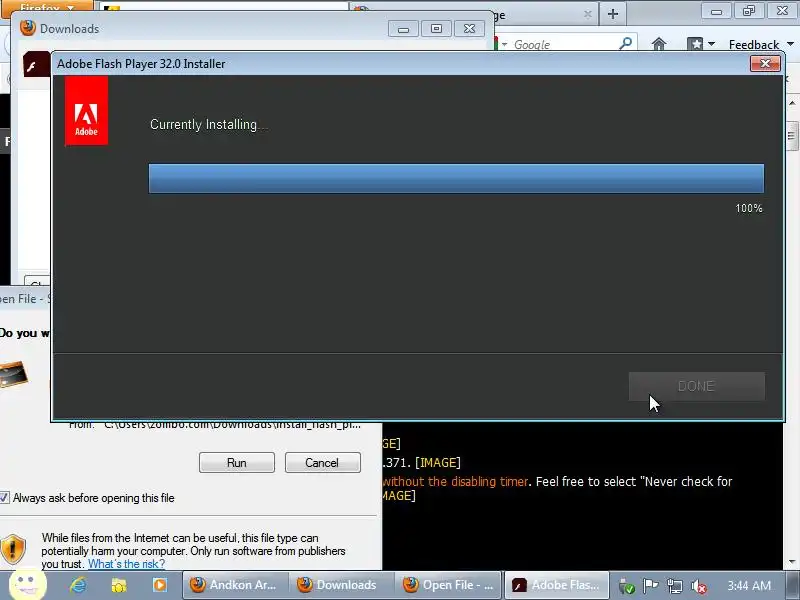The width and height of the screenshot is (800, 600).
Task: Click the Firefox page scrollbar down arrow
Action: tap(792, 562)
